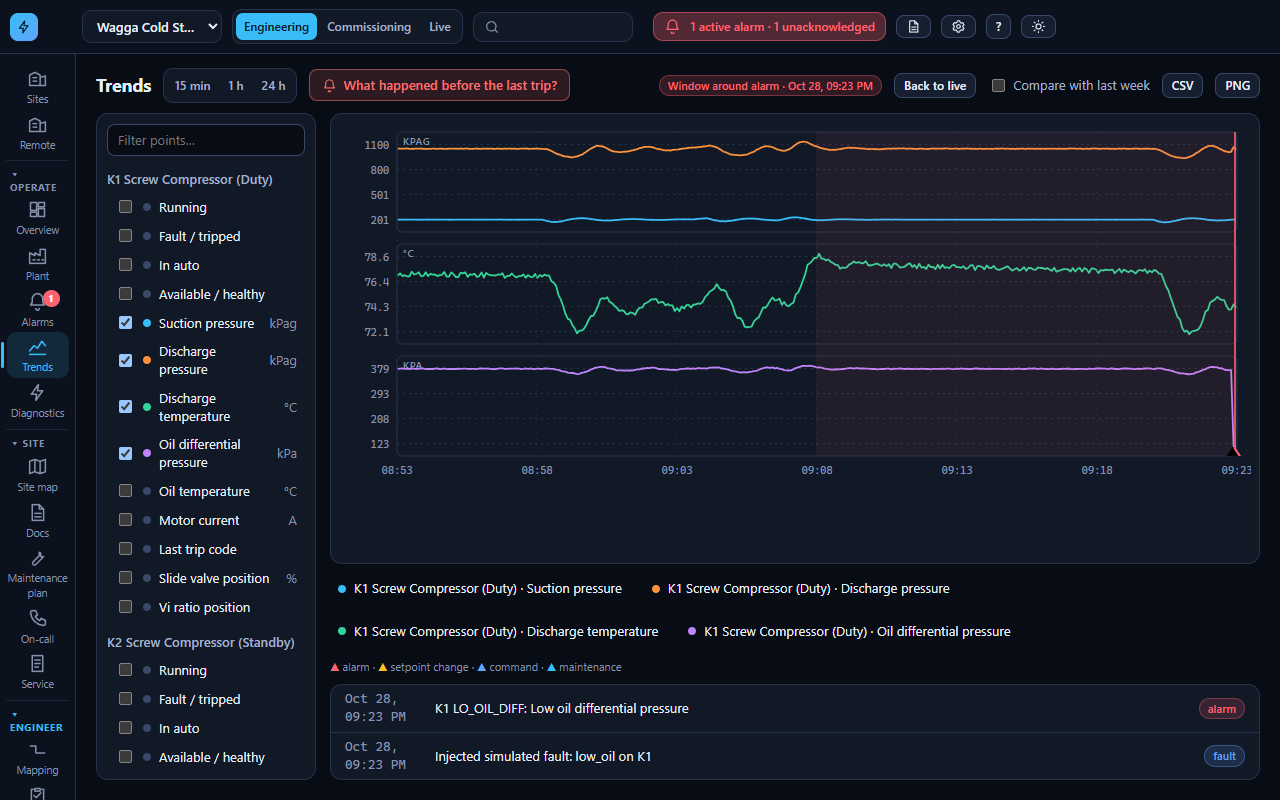Click the active alarm banner button
This screenshot has width=1280, height=800.
coord(770,27)
